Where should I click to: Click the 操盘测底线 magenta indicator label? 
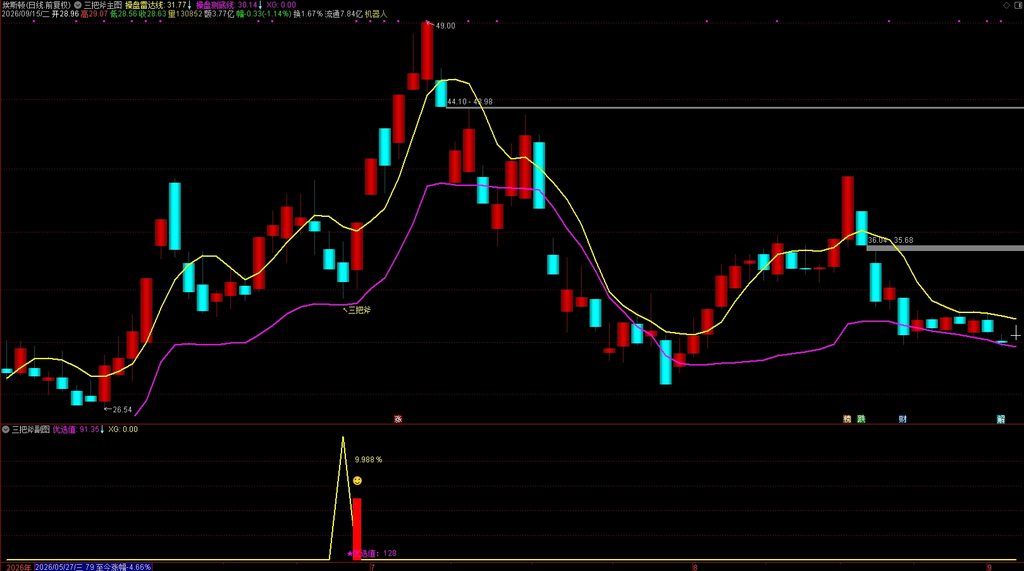tap(229, 5)
